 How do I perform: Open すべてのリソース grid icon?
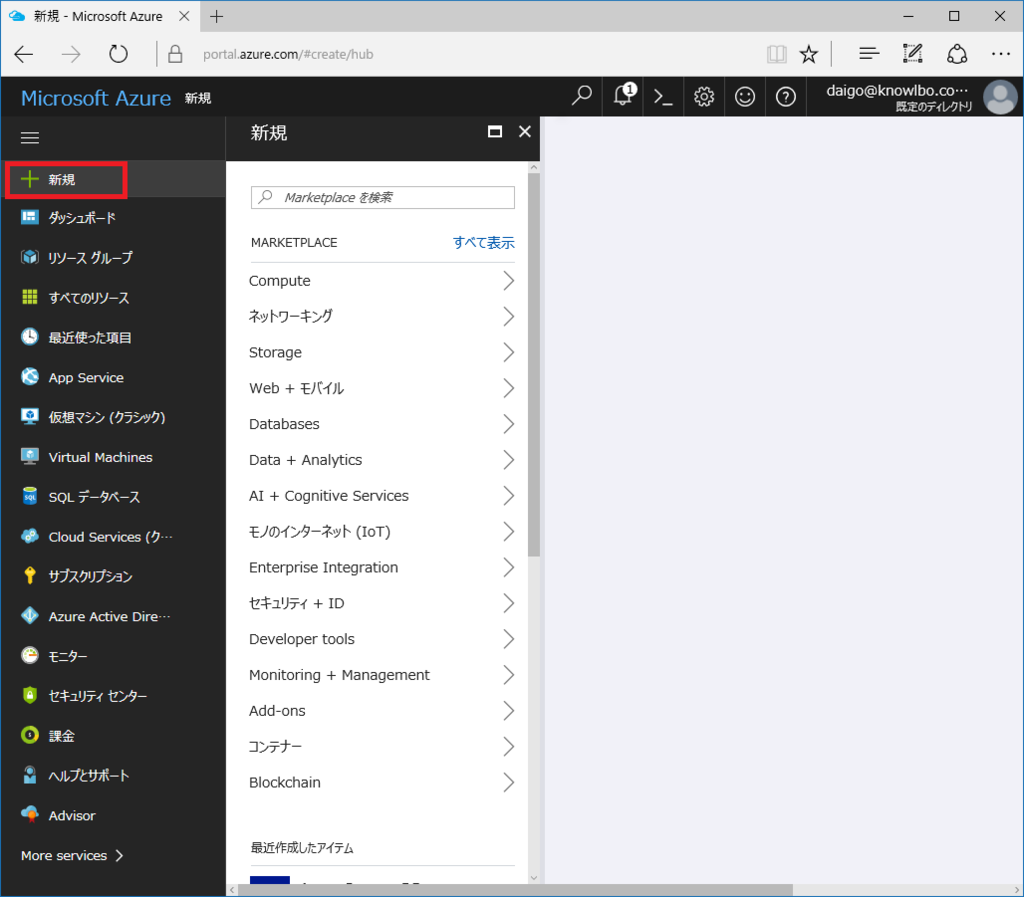click(29, 297)
